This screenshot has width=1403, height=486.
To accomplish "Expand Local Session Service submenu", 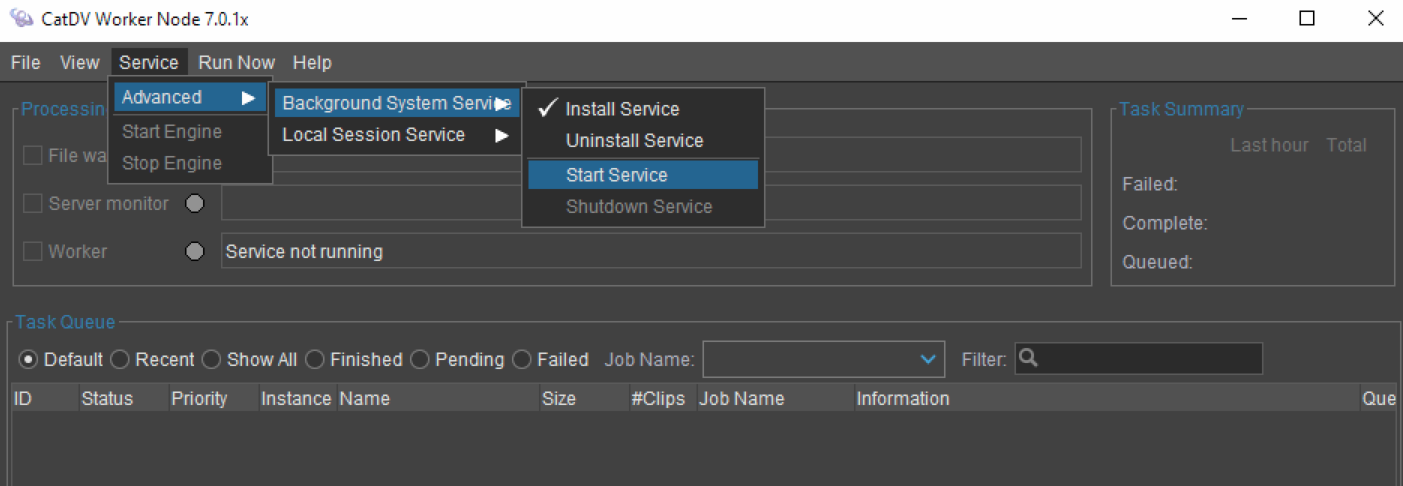I will [396, 134].
